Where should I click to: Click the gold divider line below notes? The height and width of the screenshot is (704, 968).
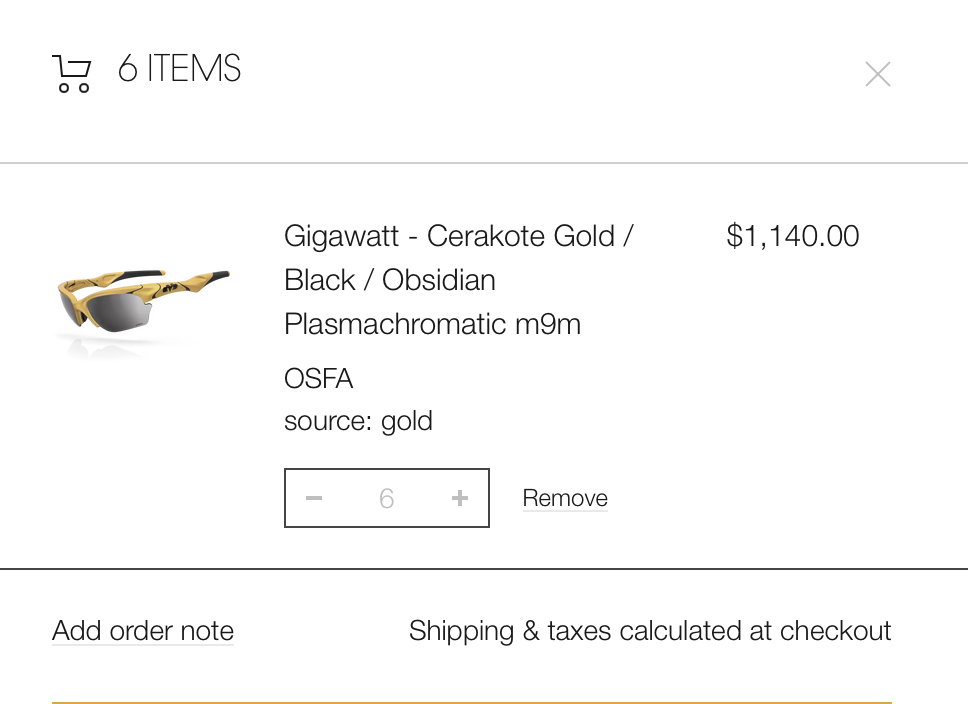(x=471, y=702)
